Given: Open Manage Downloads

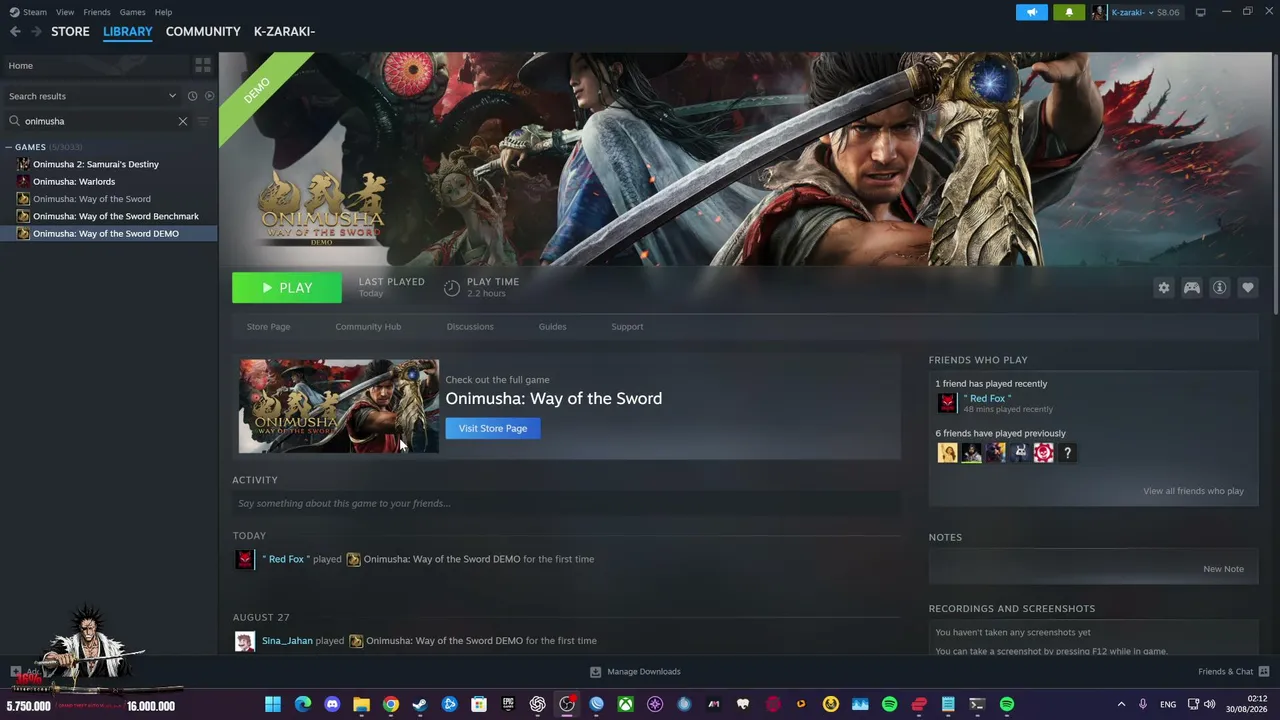Looking at the screenshot, I should tap(636, 672).
